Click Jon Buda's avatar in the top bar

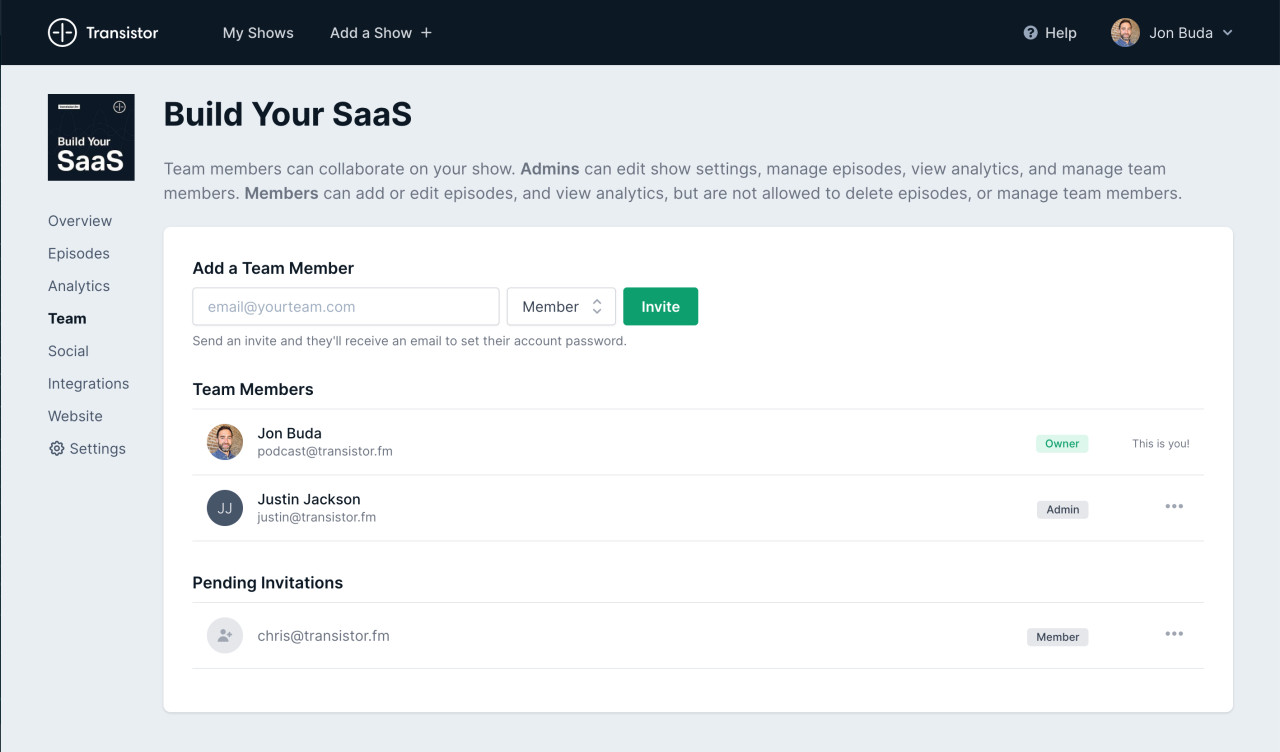click(x=1124, y=32)
